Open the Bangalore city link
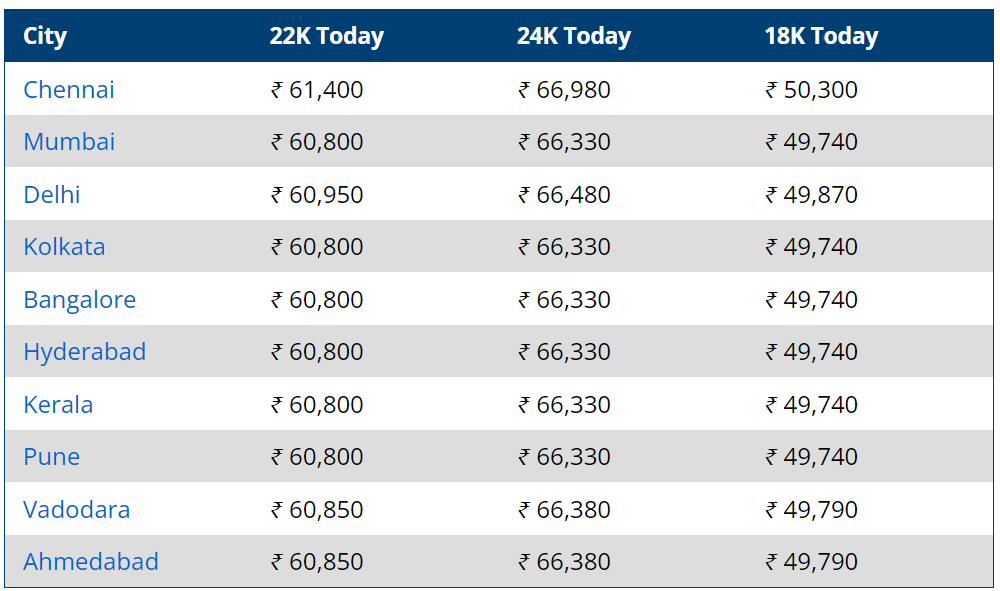The image size is (1000, 591). (x=80, y=300)
